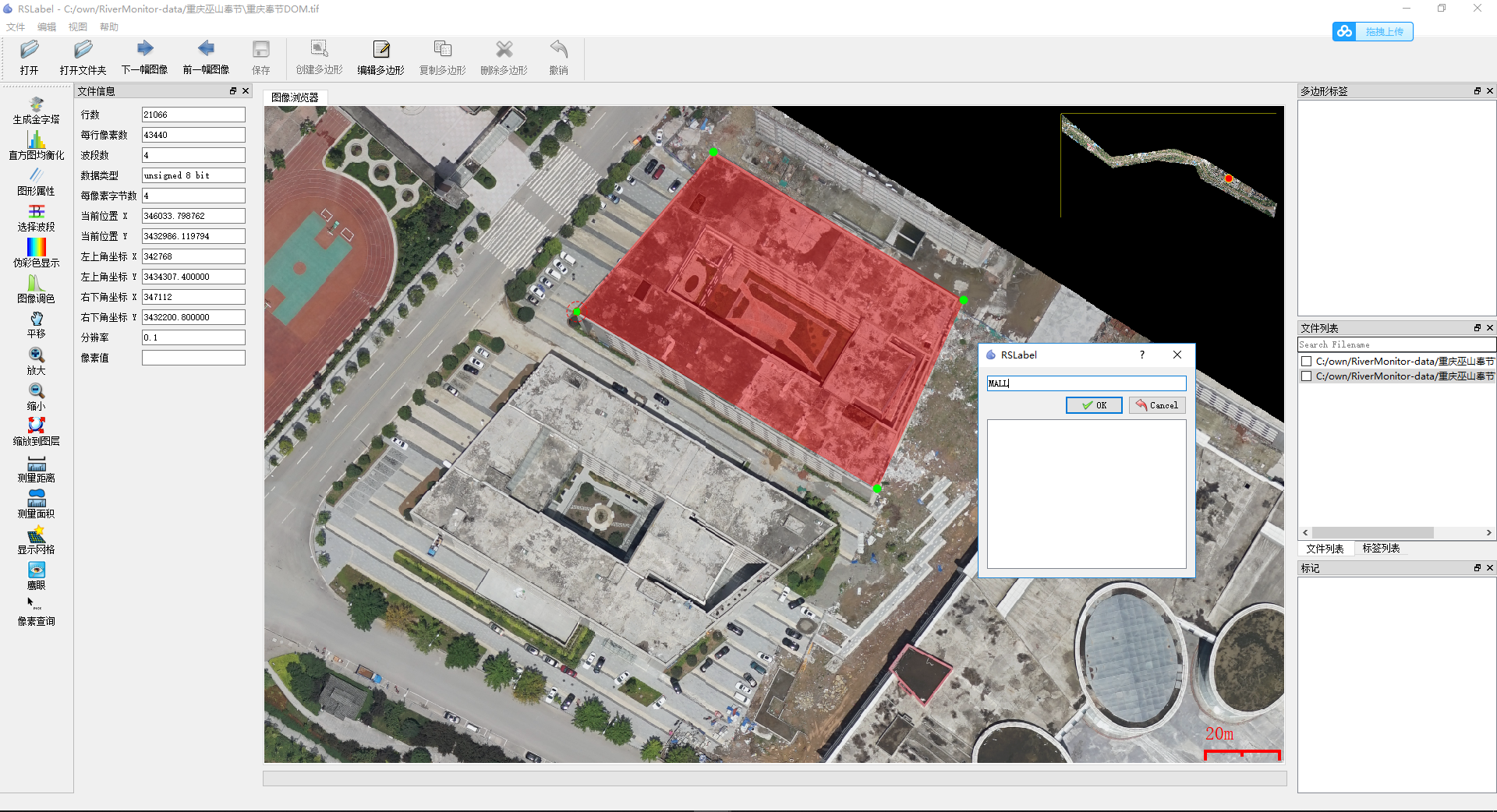Check the first file checkbox in 文件列表
The image size is (1497, 812).
pyautogui.click(x=1306, y=362)
